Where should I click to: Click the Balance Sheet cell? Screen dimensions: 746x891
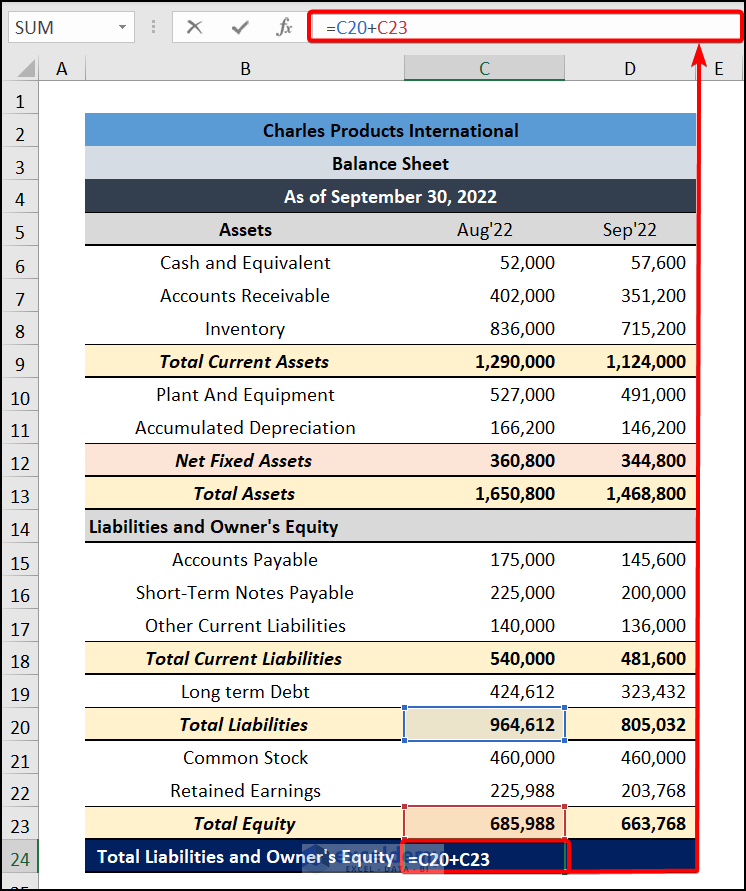coord(390,164)
